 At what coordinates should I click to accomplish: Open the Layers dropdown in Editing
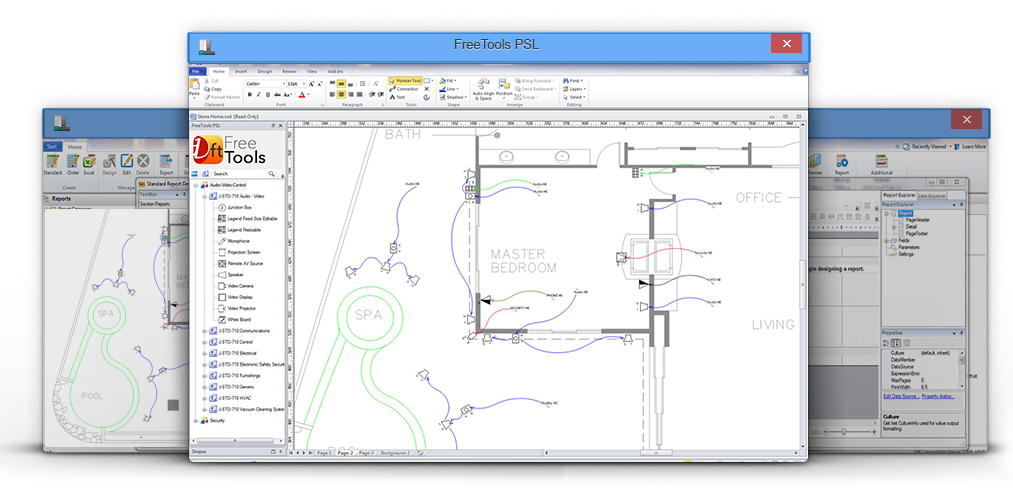574,89
